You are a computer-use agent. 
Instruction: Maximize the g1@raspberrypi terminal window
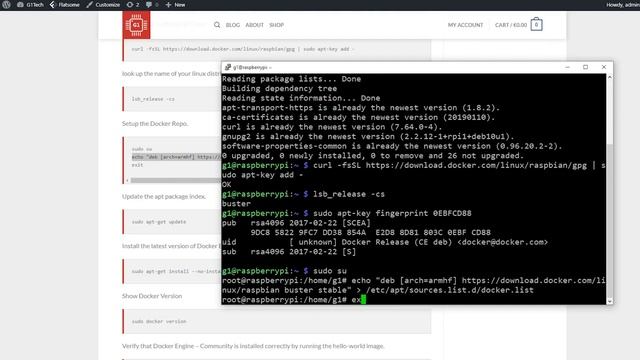point(585,67)
